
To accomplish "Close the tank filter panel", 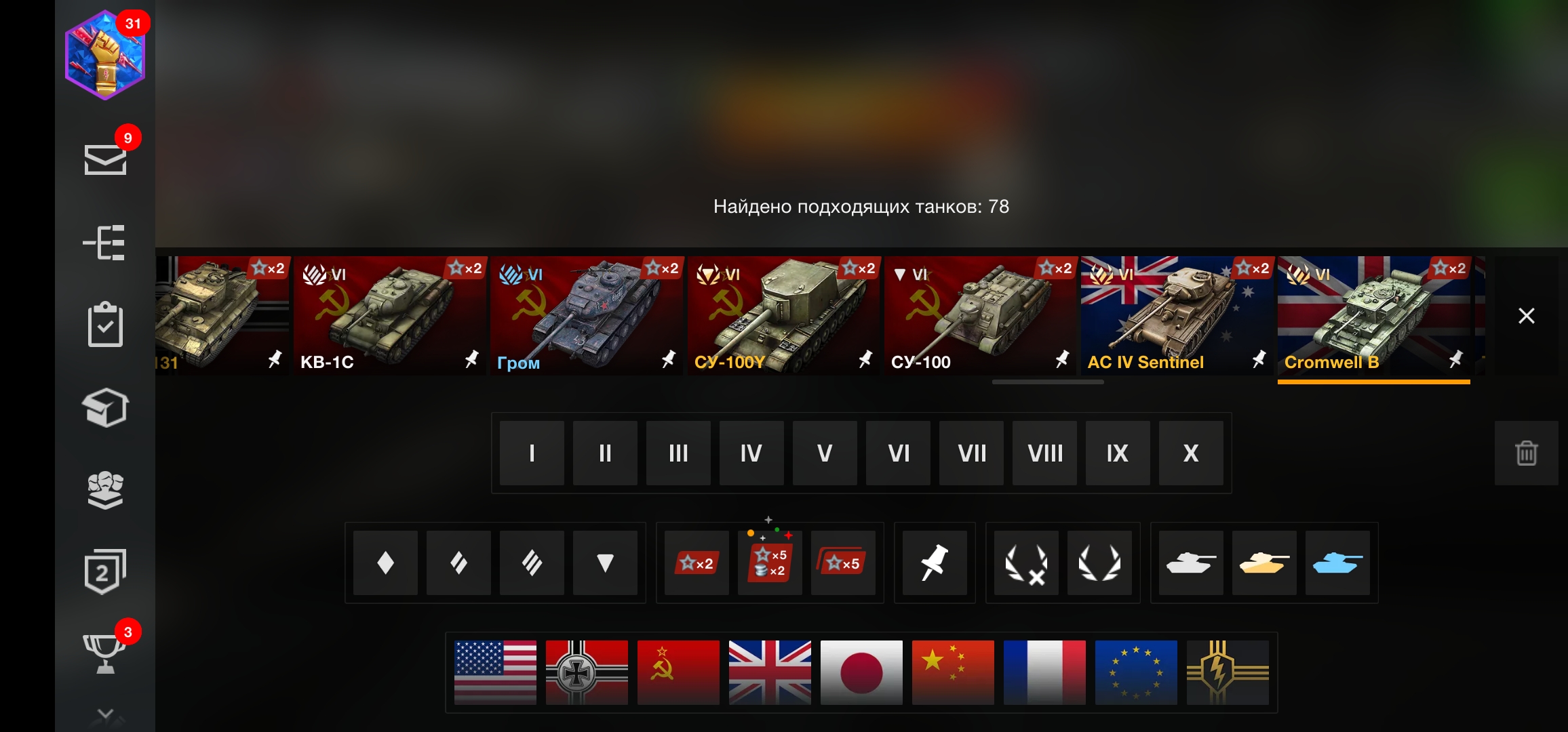I will [x=1526, y=316].
